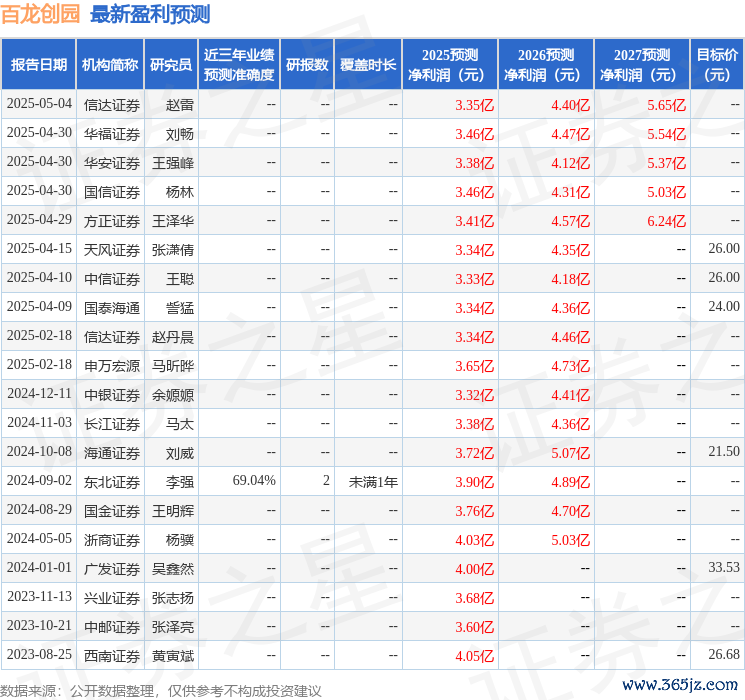Select the 2027预测净利润 column header
The width and height of the screenshot is (745, 700).
pyautogui.click(x=642, y=65)
